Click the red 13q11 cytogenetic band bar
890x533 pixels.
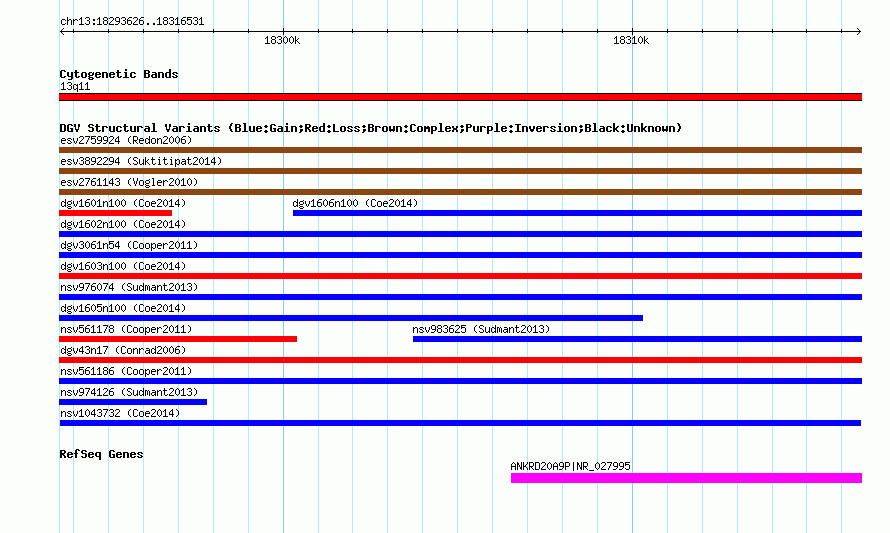[x=460, y=97]
